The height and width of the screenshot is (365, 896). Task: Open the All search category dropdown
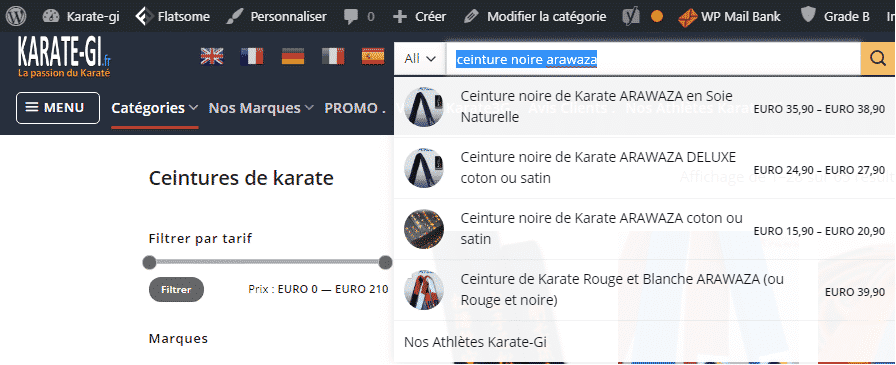(420, 59)
